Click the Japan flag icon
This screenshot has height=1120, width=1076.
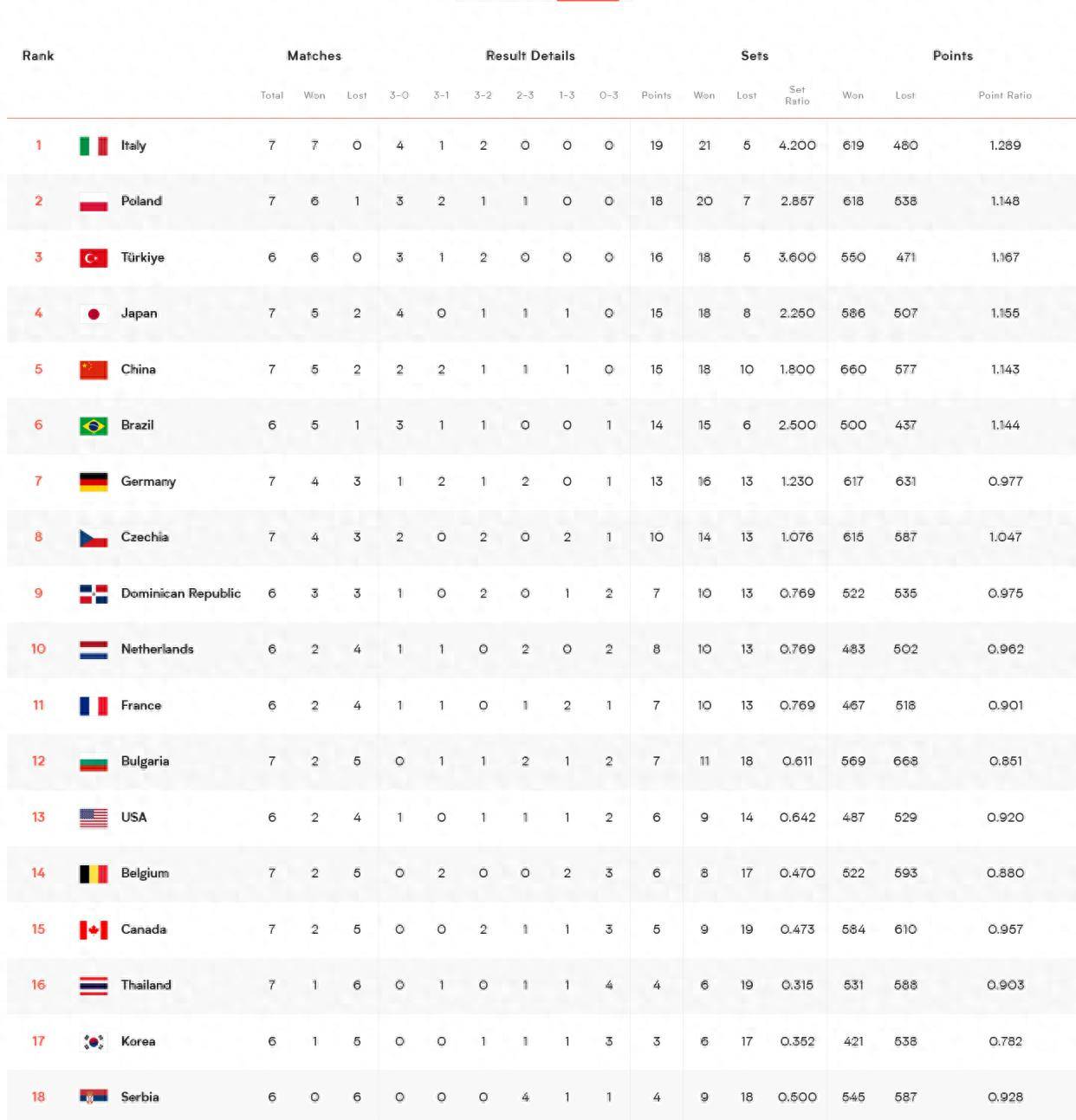(94, 314)
